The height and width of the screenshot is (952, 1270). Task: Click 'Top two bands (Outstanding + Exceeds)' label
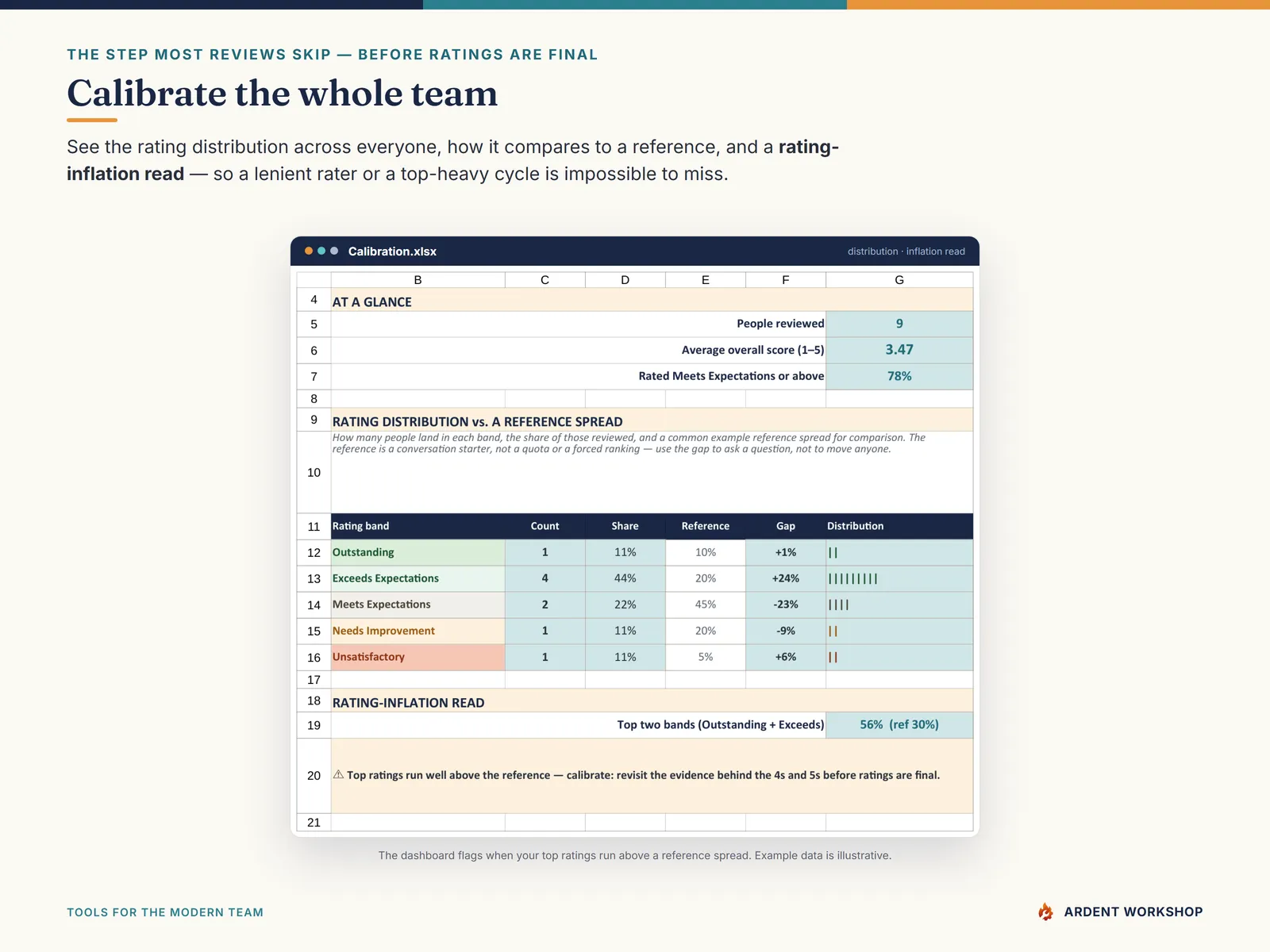click(x=721, y=725)
